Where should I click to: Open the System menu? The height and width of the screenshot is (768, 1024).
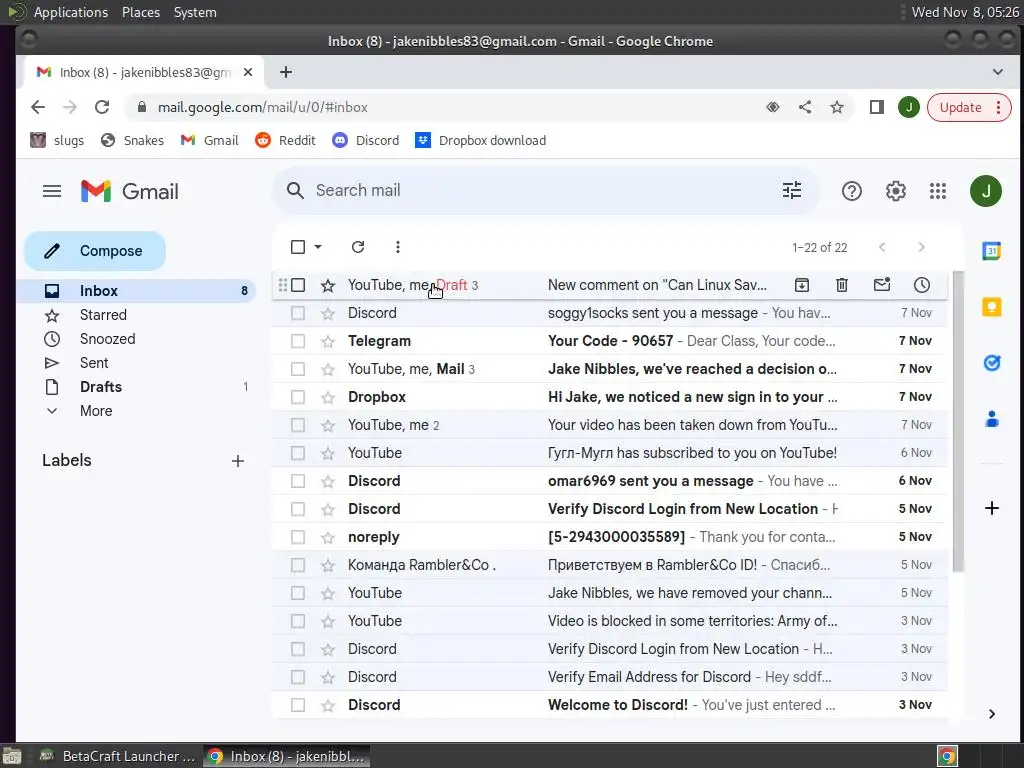pos(195,12)
